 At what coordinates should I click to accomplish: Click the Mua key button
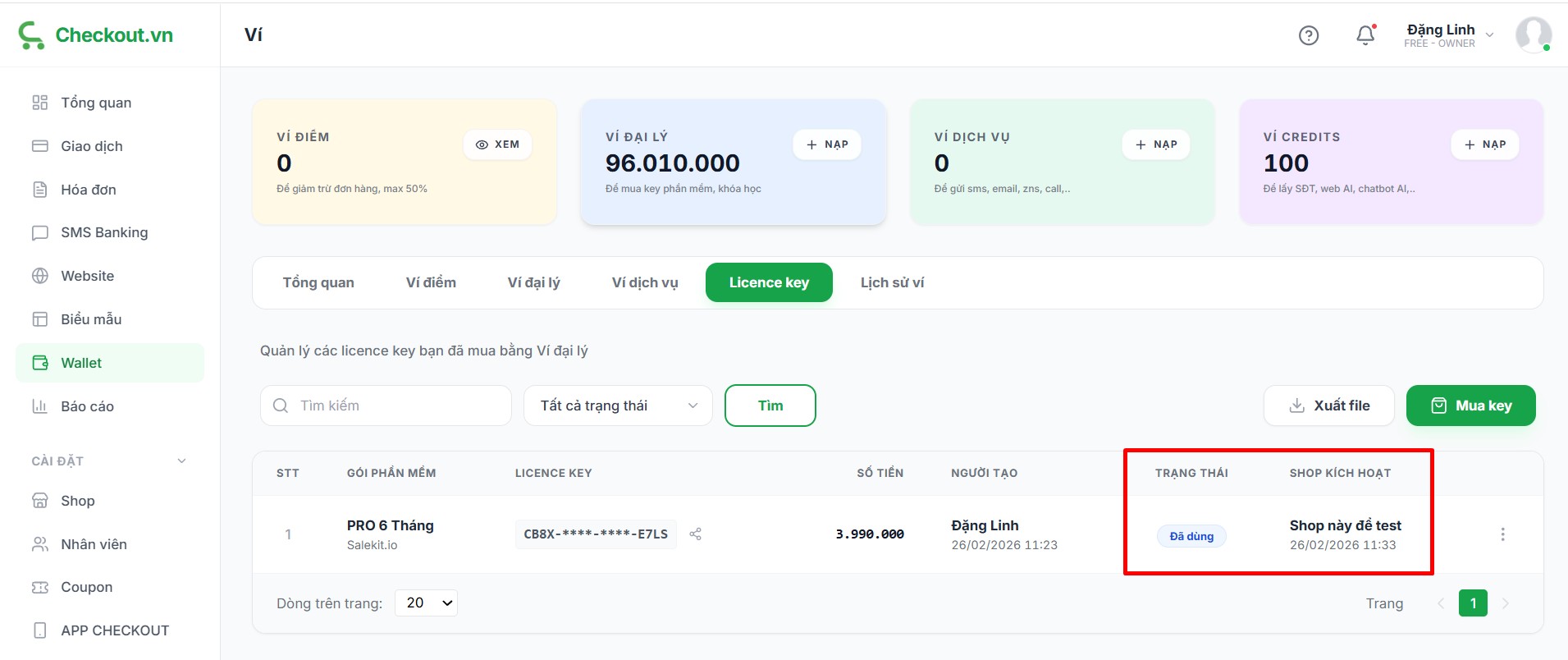click(x=1470, y=406)
